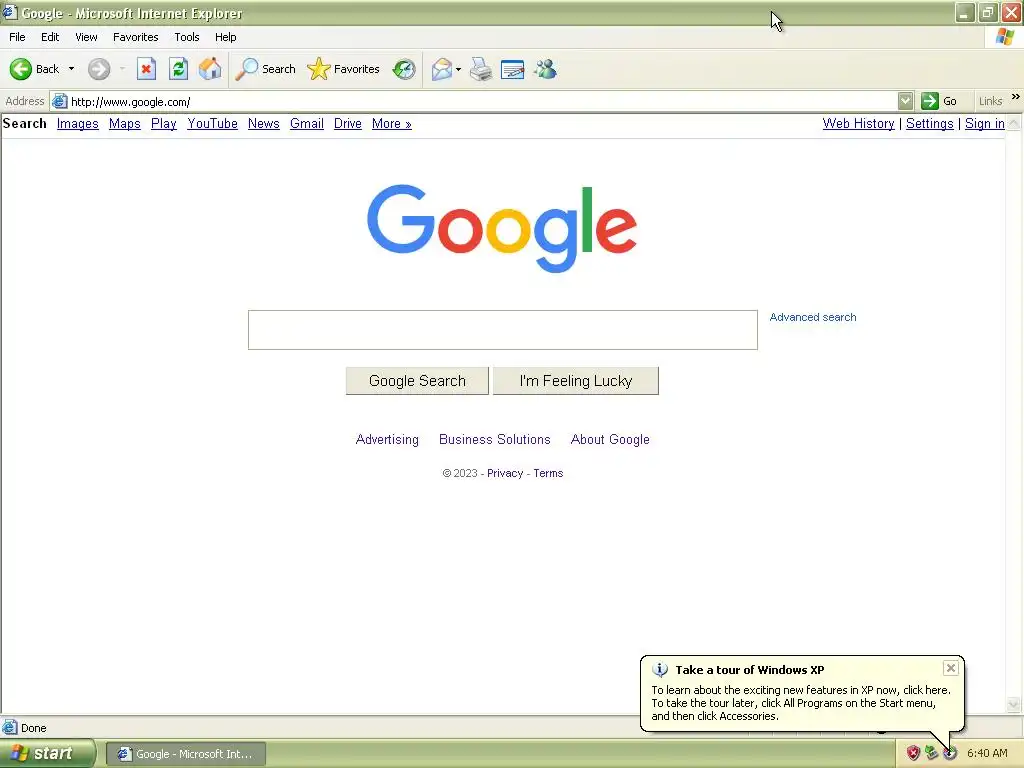
Task: Click the Refresh page icon
Action: pos(178,69)
